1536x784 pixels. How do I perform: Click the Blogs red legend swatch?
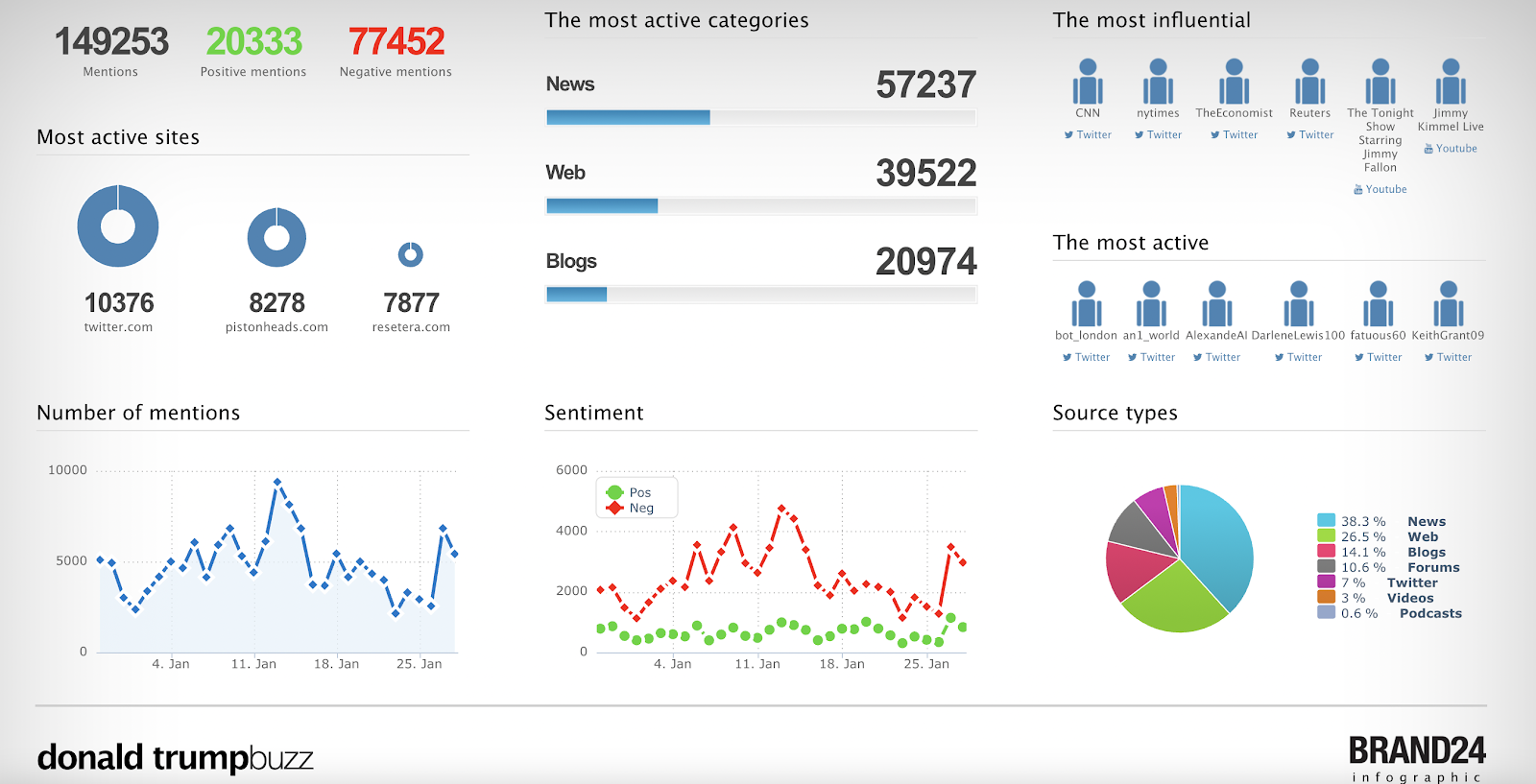click(1326, 552)
